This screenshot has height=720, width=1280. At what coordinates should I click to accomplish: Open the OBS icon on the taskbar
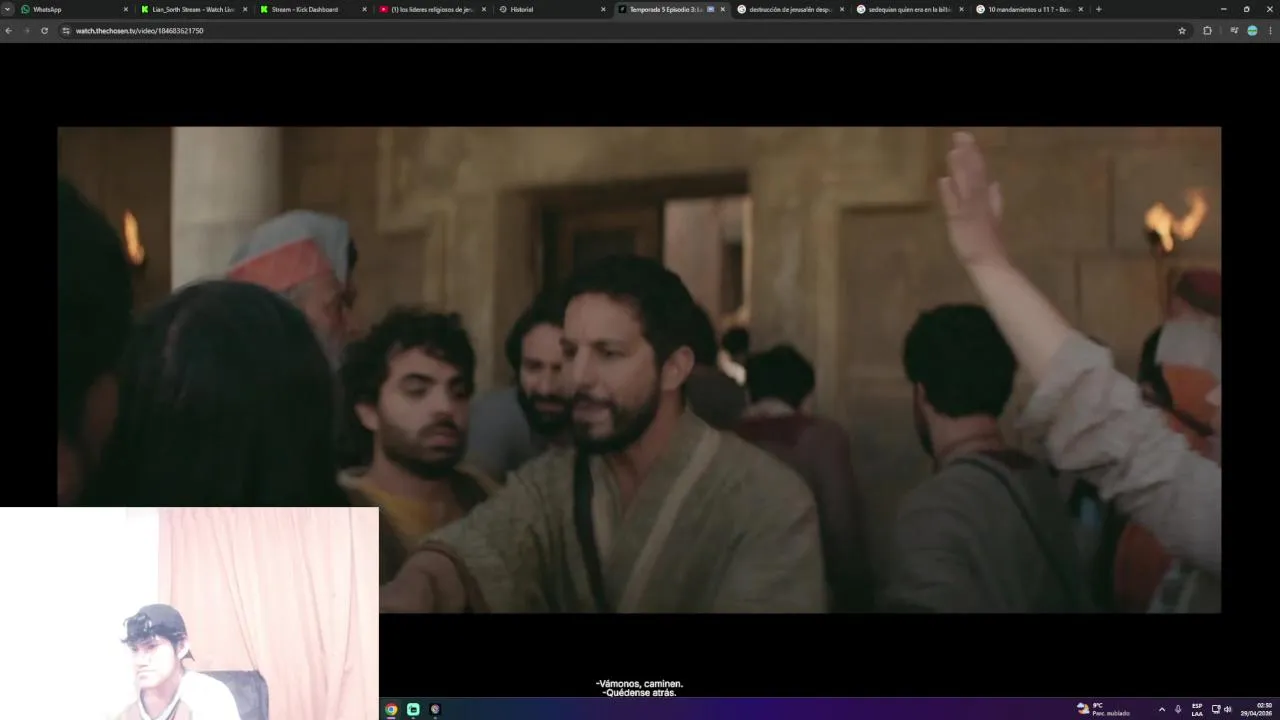pyautogui.click(x=435, y=709)
